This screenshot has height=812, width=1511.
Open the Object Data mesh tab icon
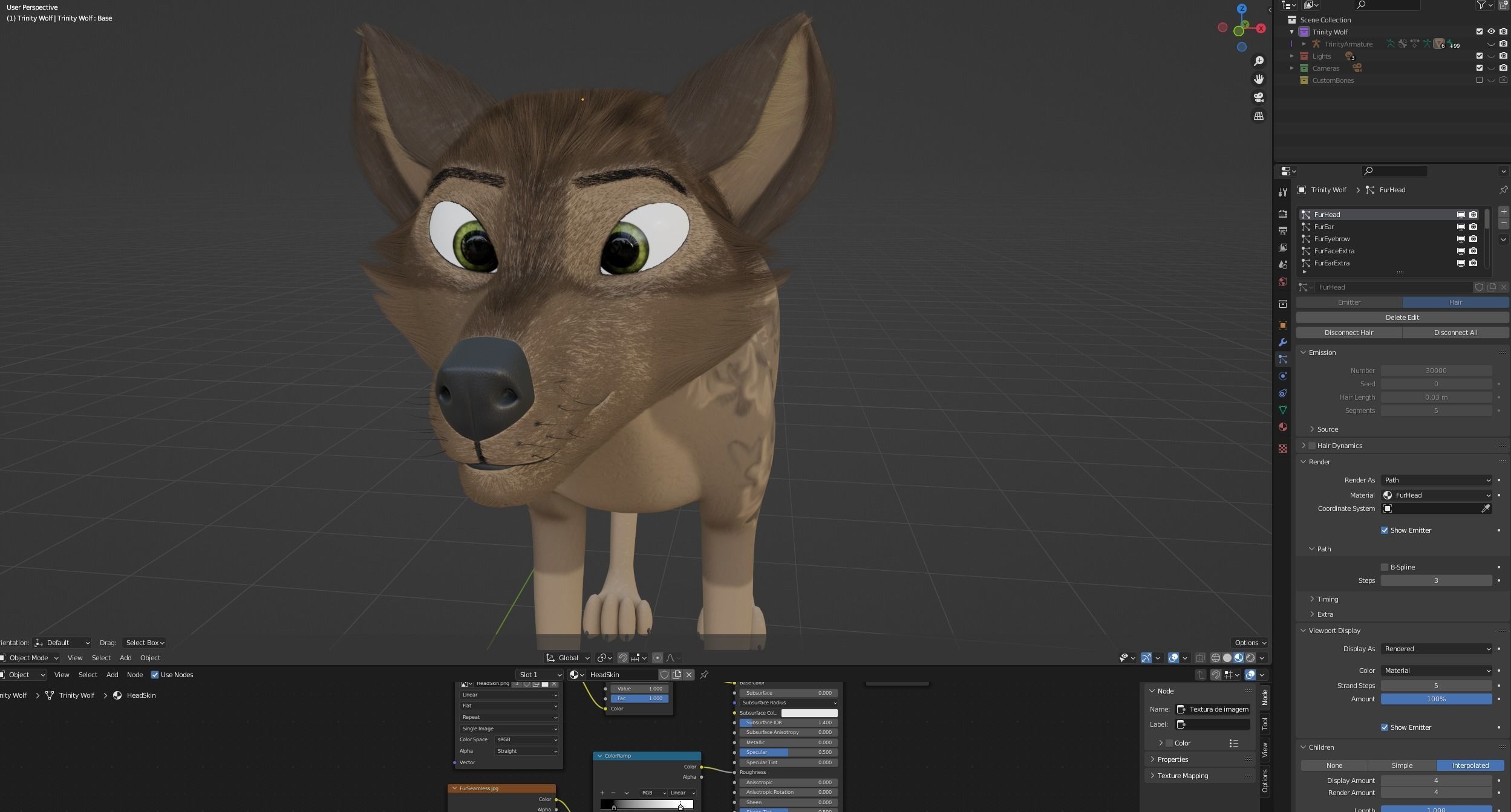(x=1282, y=410)
